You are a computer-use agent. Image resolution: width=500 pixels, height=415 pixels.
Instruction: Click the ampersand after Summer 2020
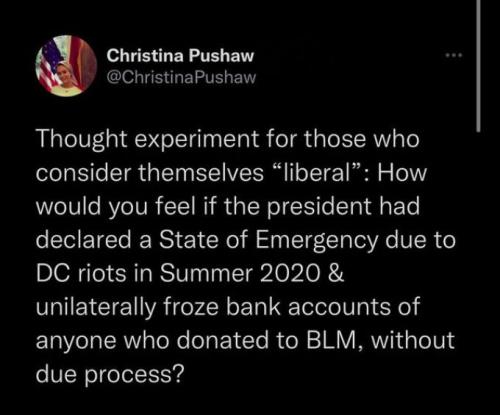pos(336,273)
